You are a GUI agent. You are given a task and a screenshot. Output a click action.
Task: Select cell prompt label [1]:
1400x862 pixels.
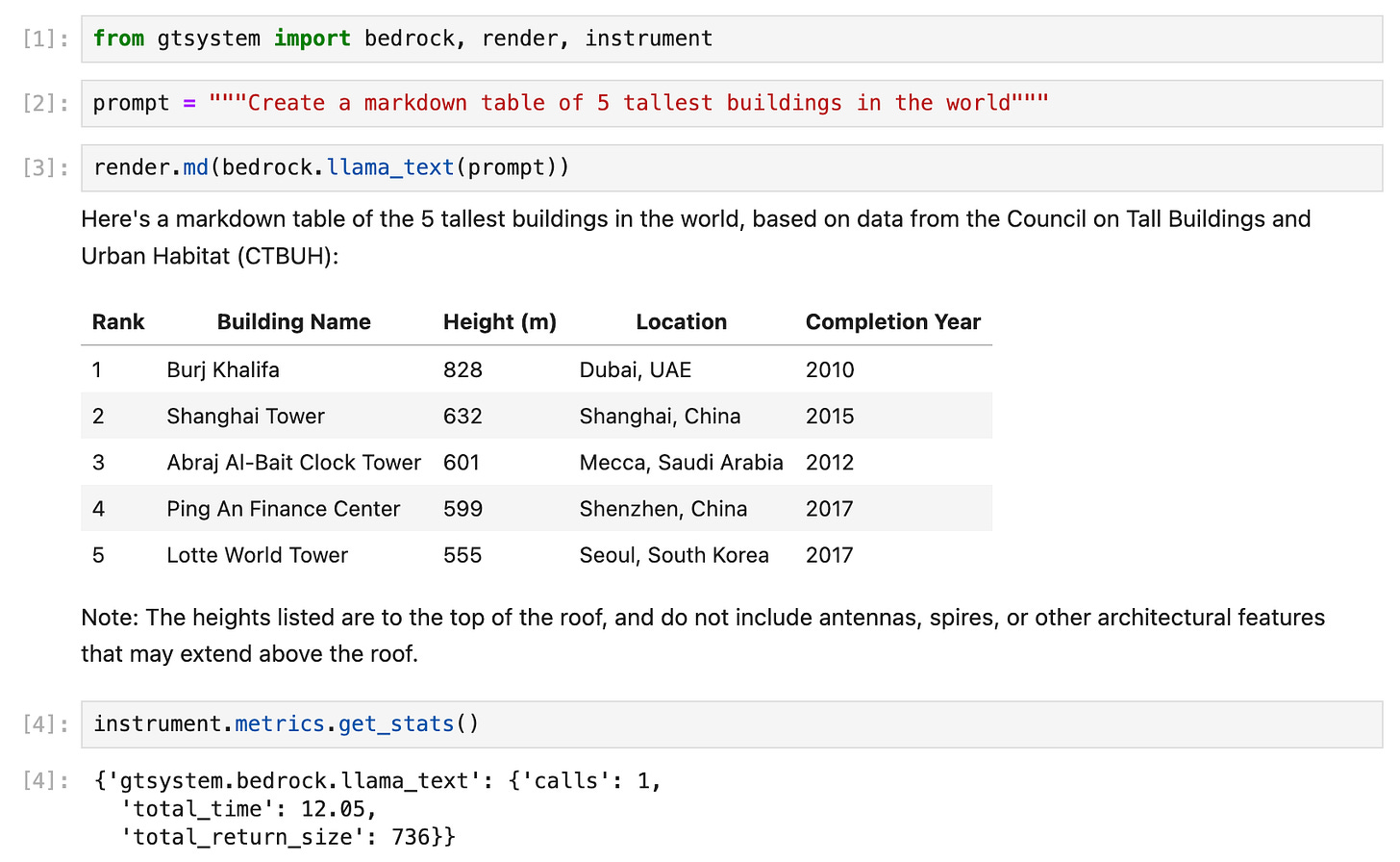tap(45, 39)
